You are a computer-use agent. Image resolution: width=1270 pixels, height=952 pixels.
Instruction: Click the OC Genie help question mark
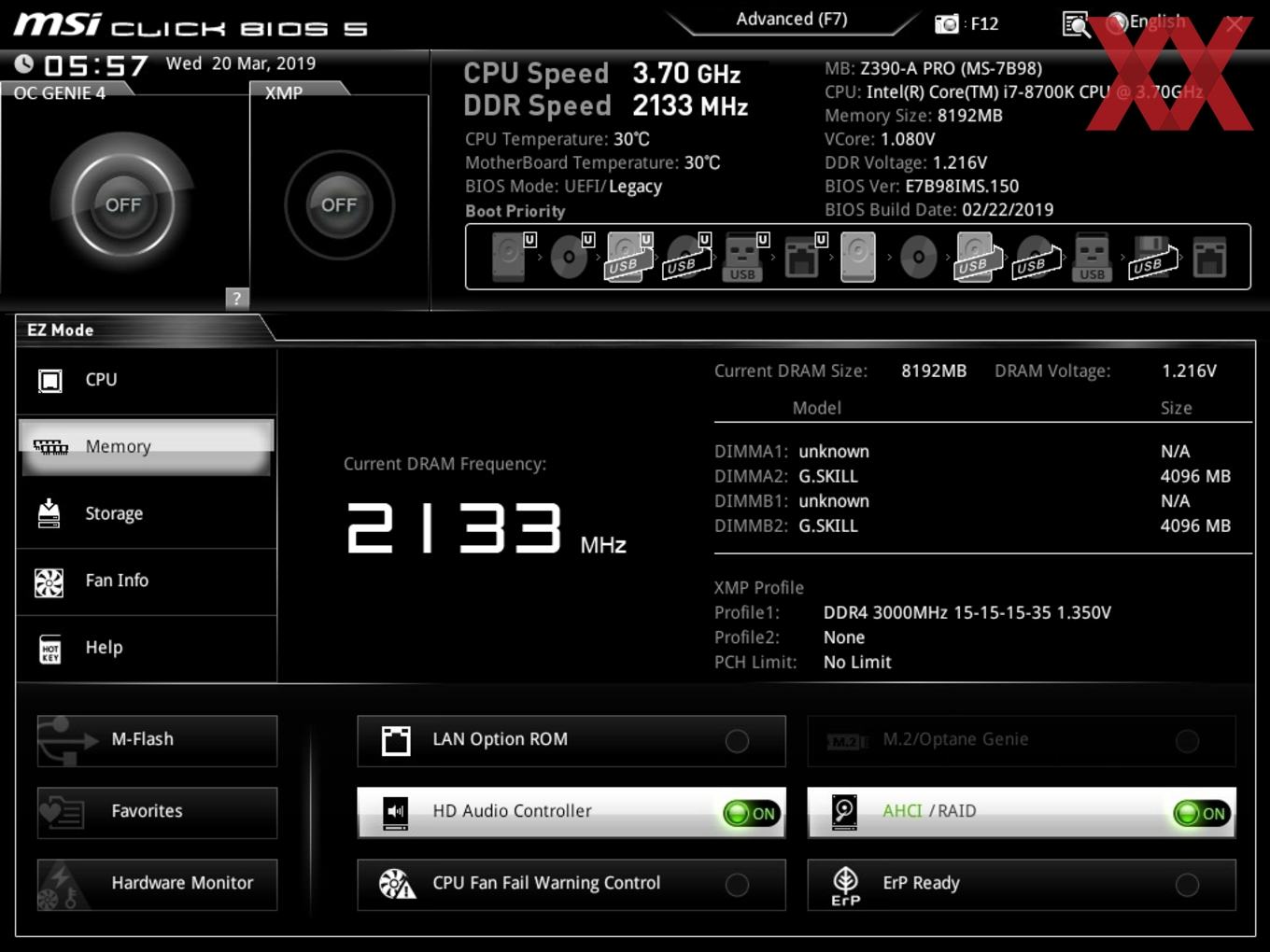pos(237,298)
